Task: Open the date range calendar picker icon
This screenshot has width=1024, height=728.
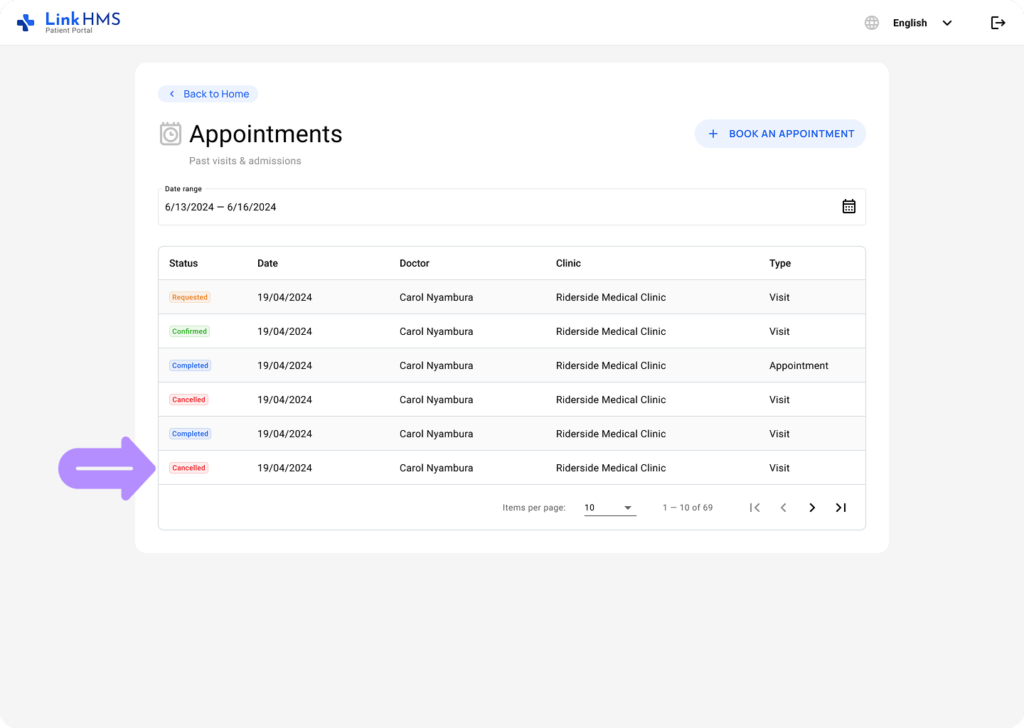Action: point(848,206)
